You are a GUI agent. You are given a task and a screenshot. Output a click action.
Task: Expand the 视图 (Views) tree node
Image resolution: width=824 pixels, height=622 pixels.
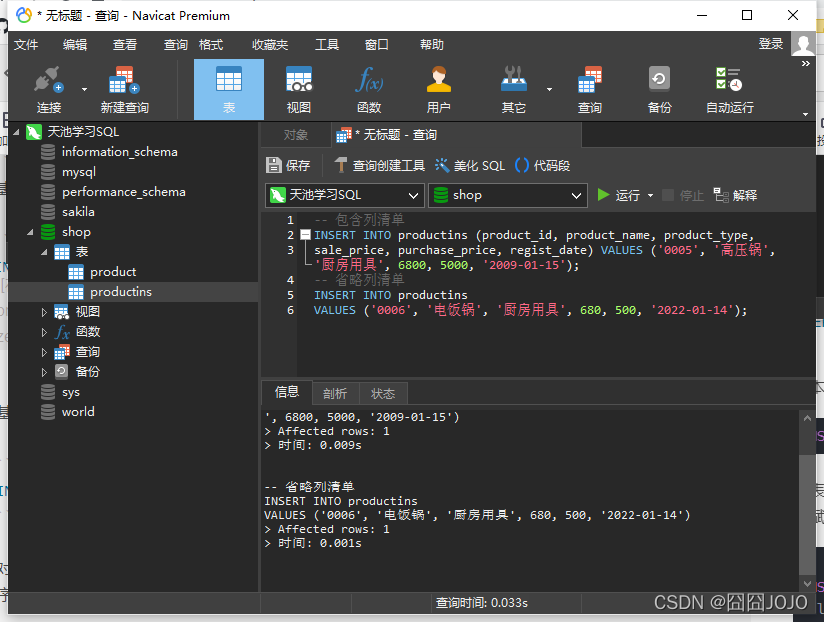(44, 312)
